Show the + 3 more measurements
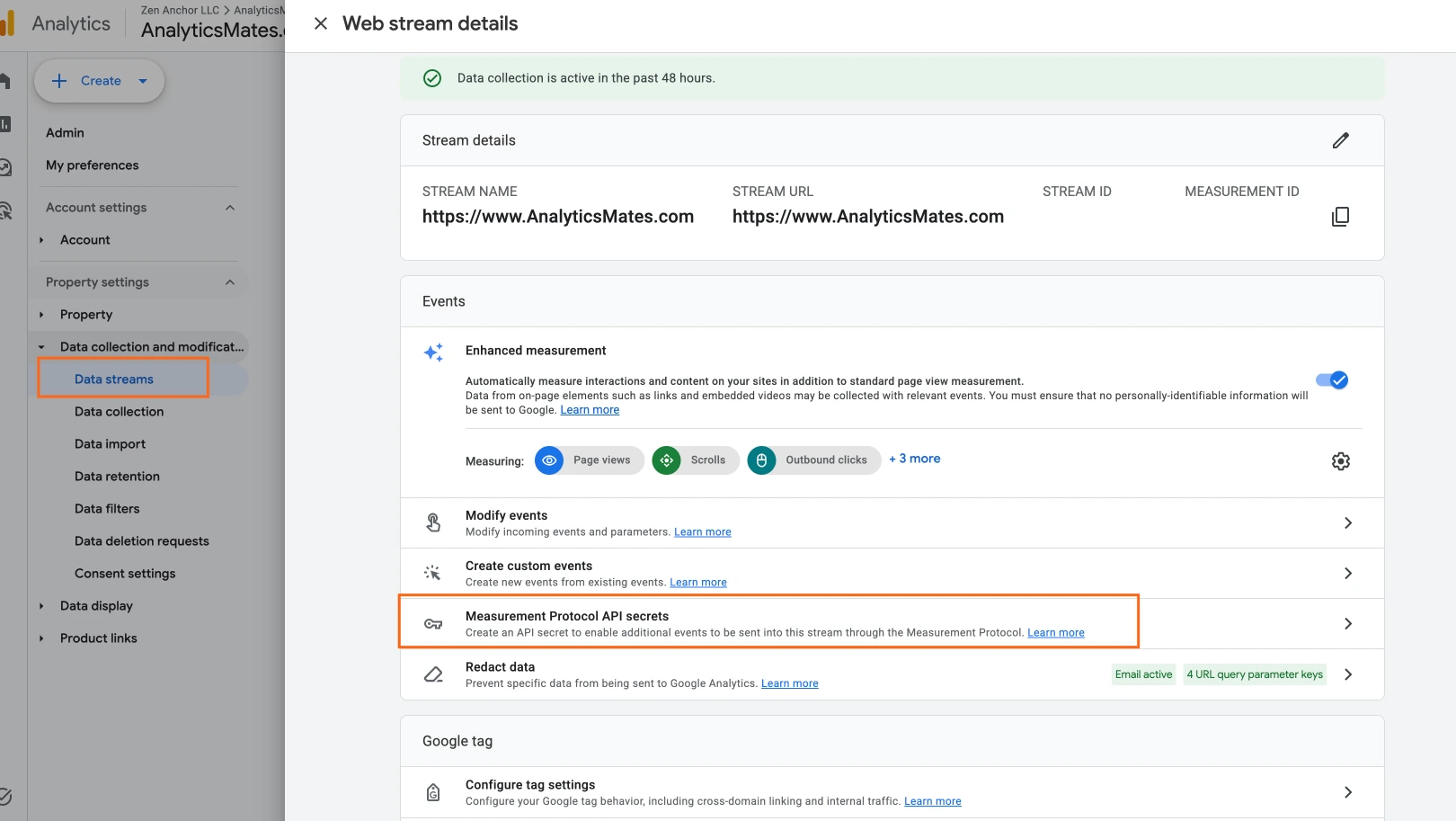Screen dimensions: 1456x821 [915, 459]
